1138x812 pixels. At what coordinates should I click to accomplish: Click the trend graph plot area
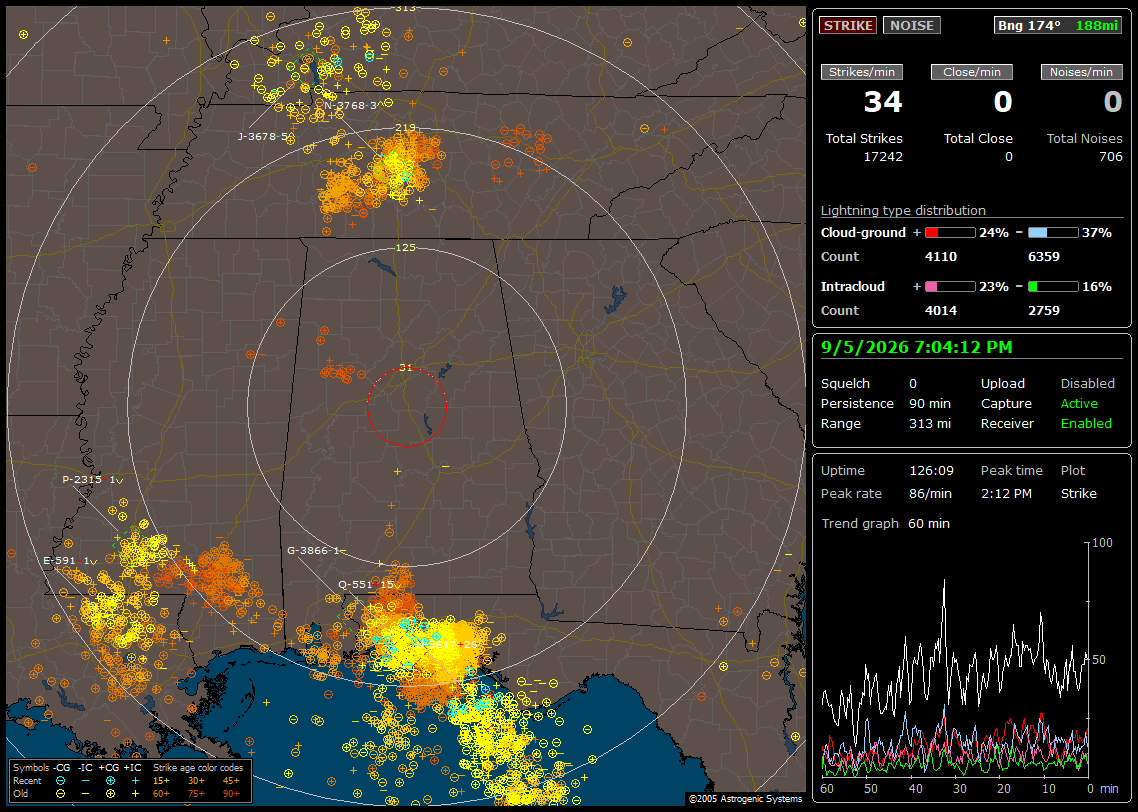[954, 659]
